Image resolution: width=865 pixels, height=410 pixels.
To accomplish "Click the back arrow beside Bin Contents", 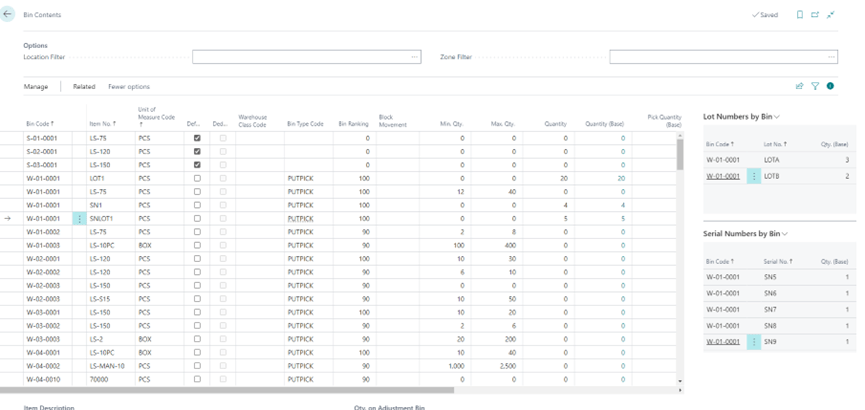I will click(9, 15).
